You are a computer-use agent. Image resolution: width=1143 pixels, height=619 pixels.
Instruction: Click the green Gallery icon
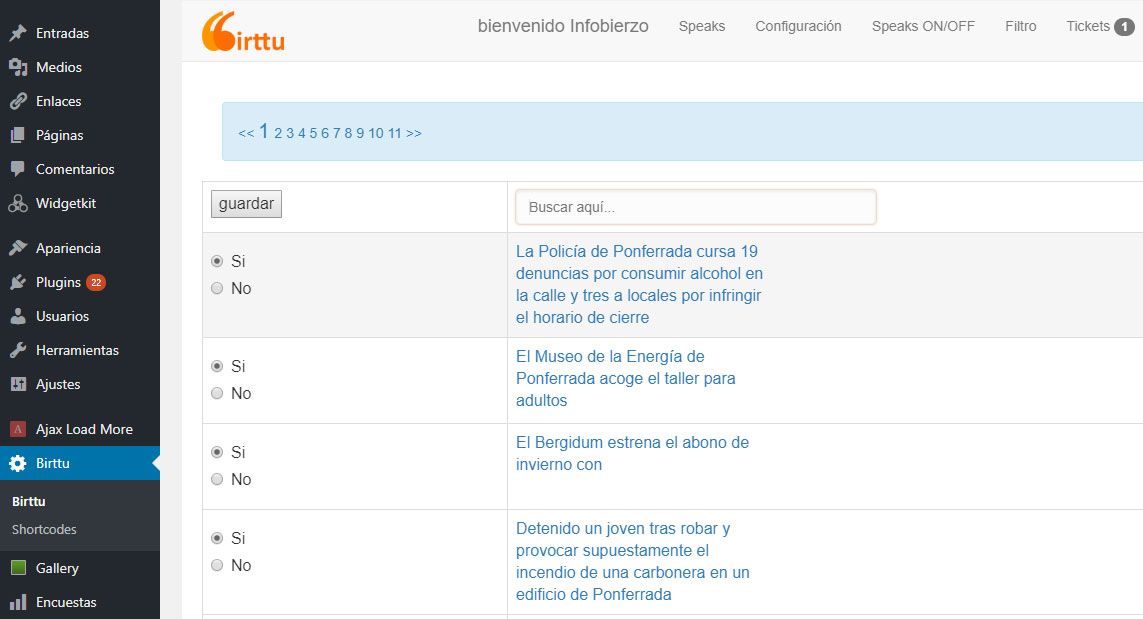coord(18,568)
